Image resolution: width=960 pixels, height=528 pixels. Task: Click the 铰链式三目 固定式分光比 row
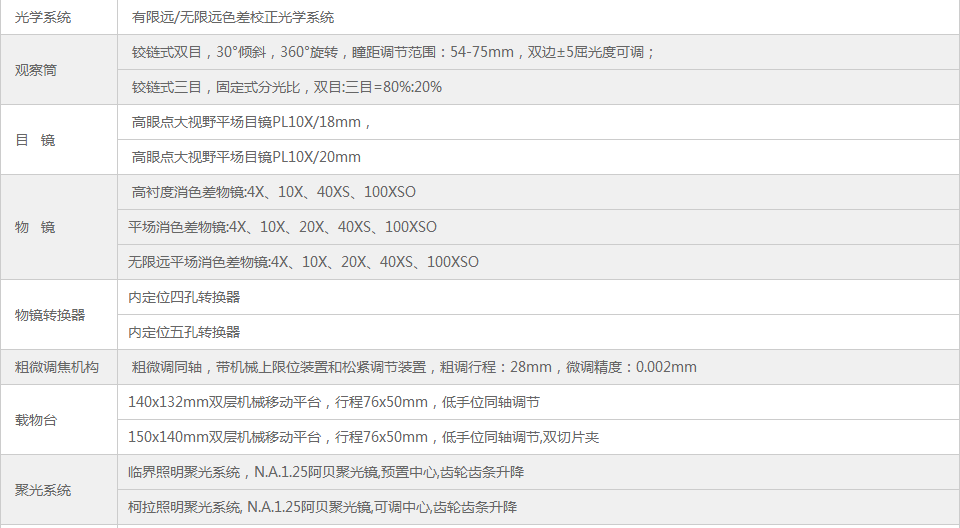coord(287,87)
